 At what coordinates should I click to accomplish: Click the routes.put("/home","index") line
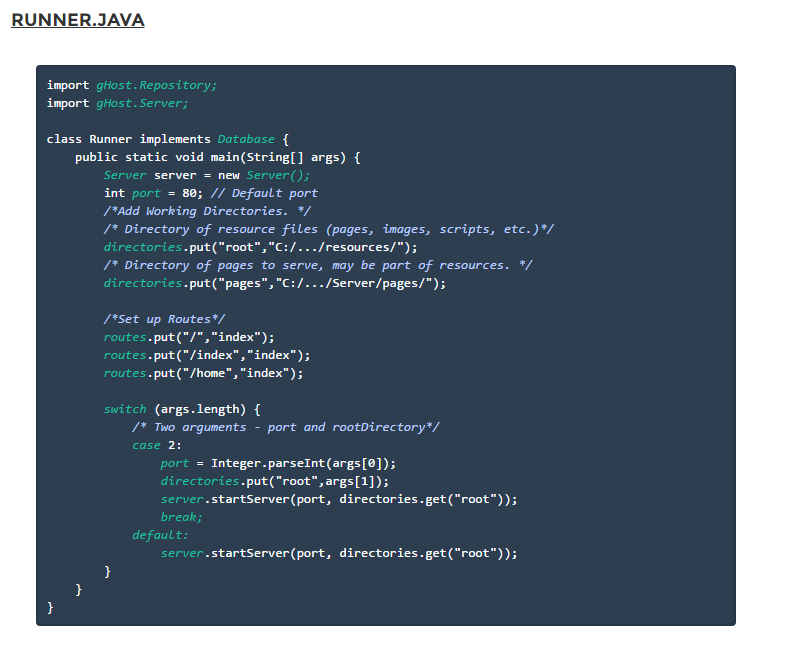coord(203,373)
